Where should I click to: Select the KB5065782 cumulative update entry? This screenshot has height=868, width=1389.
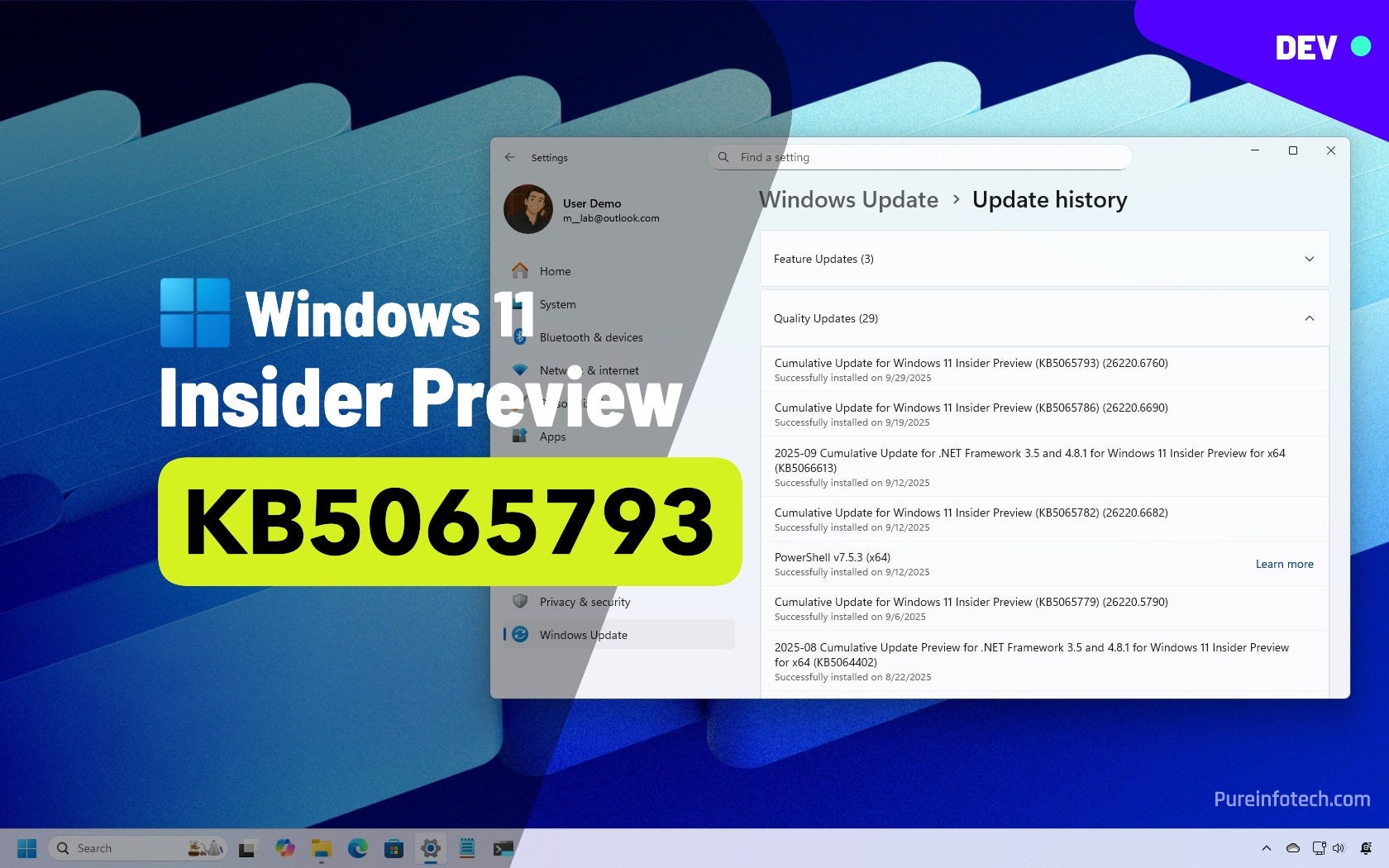(x=1045, y=519)
